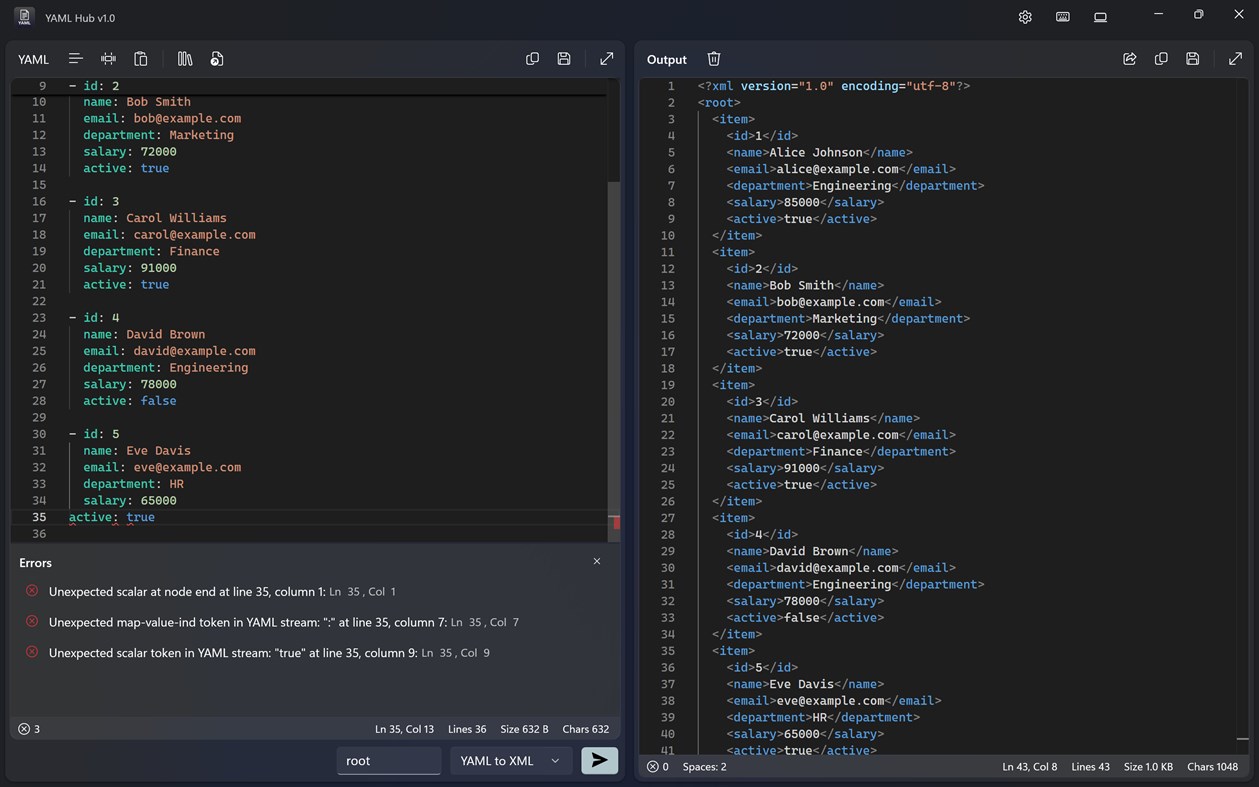The height and width of the screenshot is (787, 1259).
Task: Go to error 'Unexpected scalar at node end'
Action: point(222,591)
